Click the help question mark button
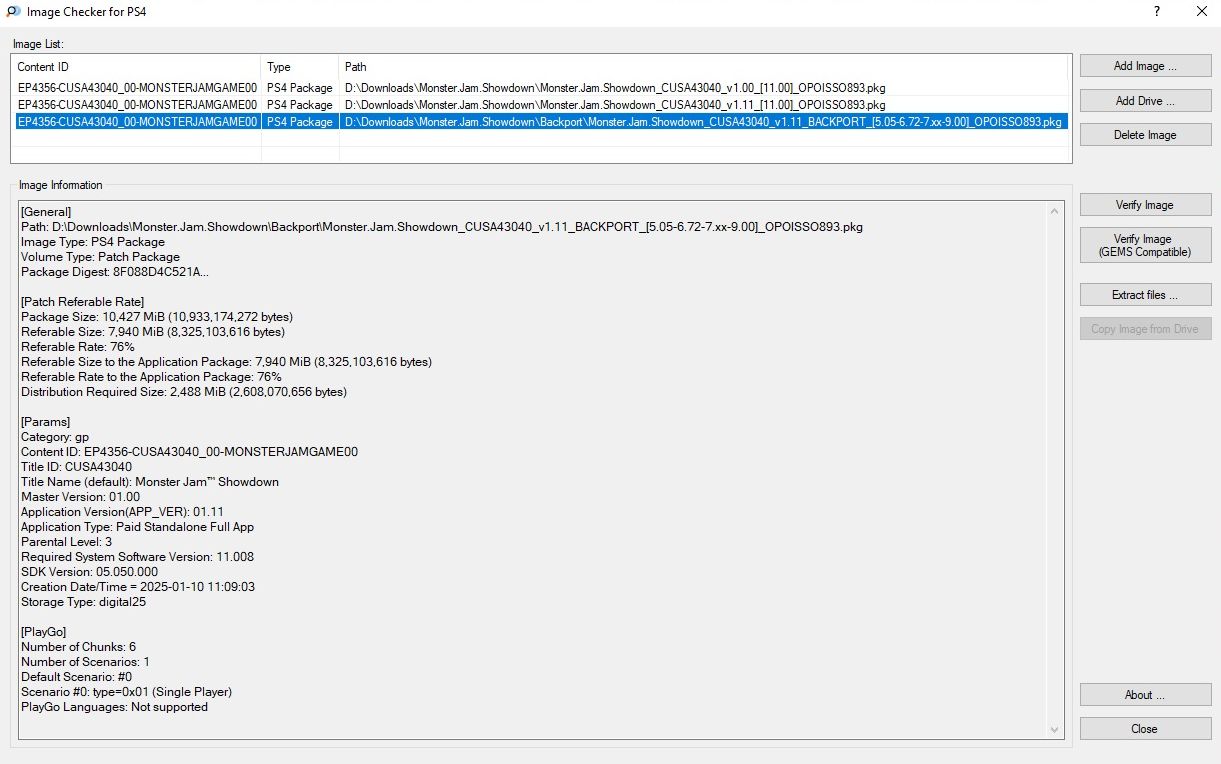 click(1157, 12)
